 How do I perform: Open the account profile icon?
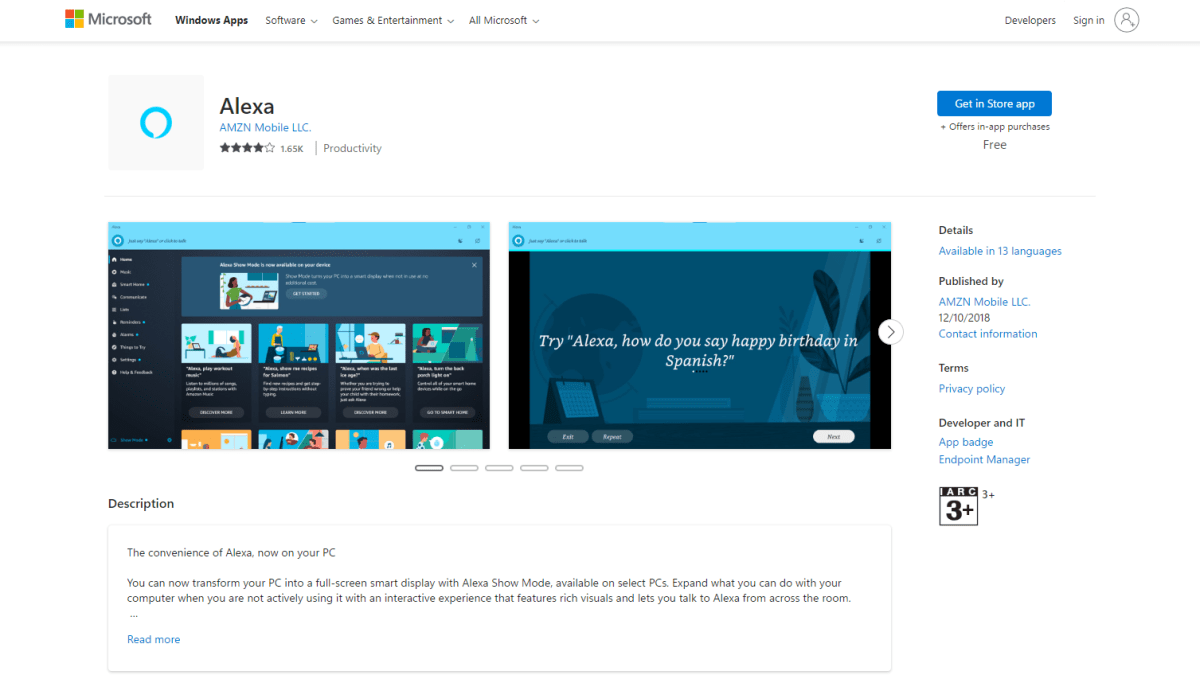[1127, 20]
